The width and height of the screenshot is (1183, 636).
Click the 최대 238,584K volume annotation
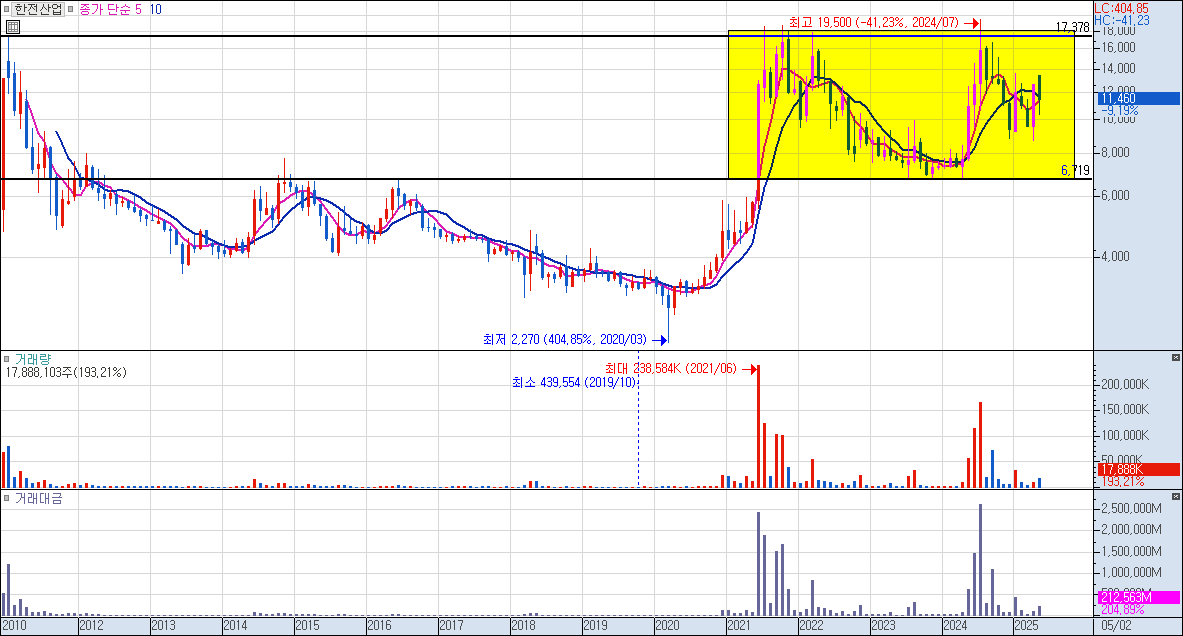[x=670, y=369]
